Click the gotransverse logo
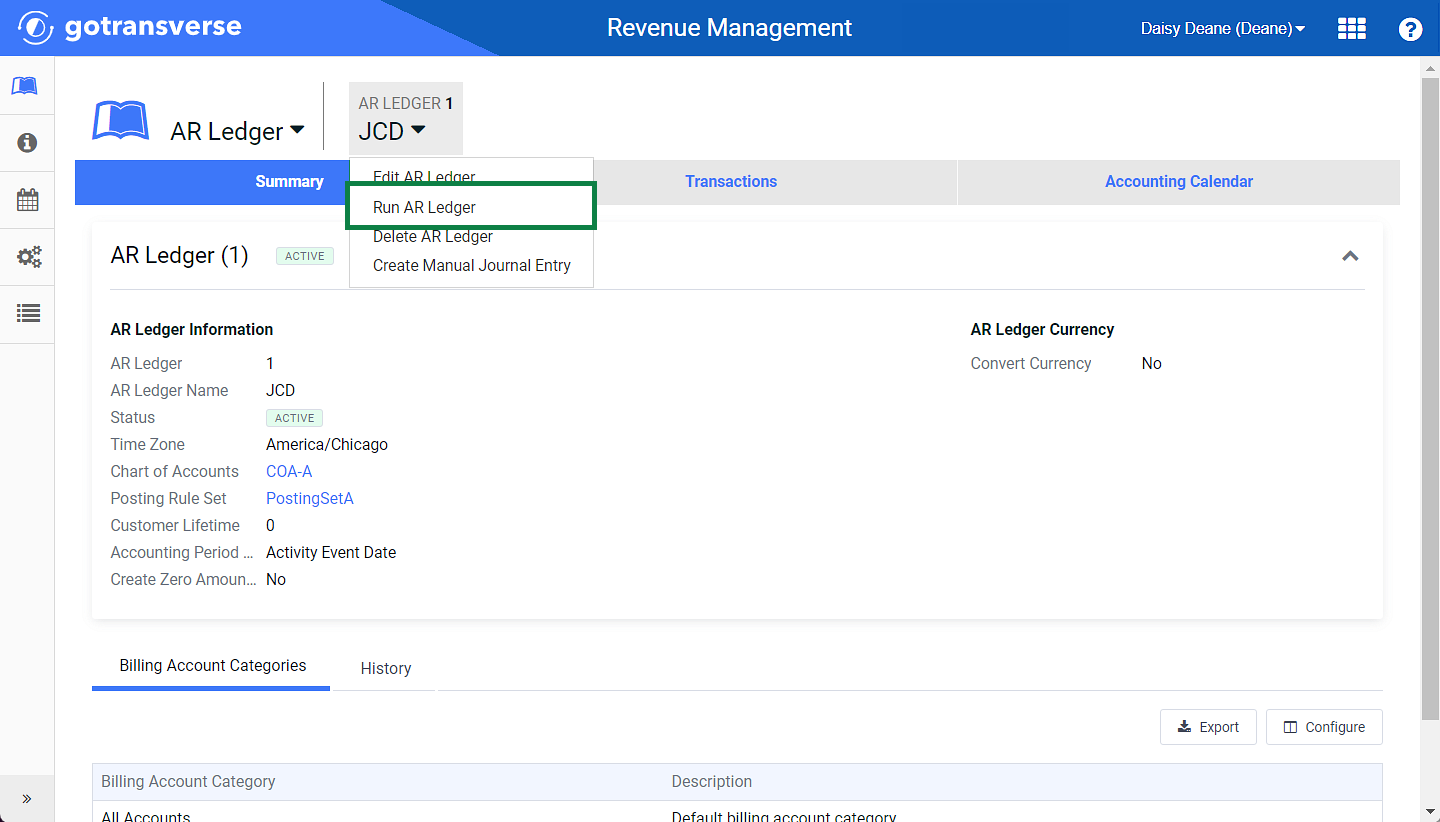 (130, 27)
